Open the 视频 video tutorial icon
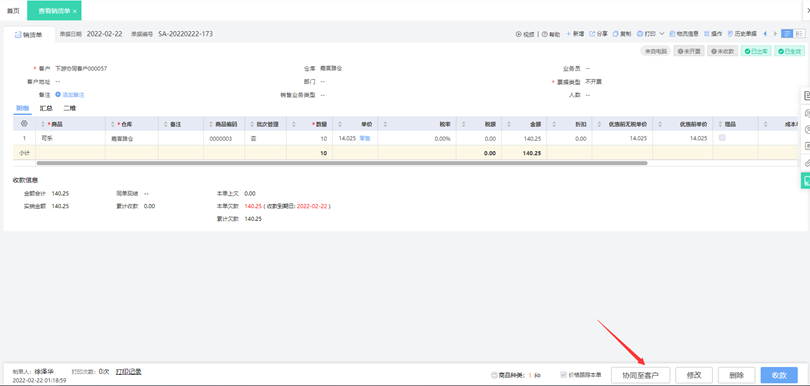Screen dimensions: 810x386 tap(519, 34)
